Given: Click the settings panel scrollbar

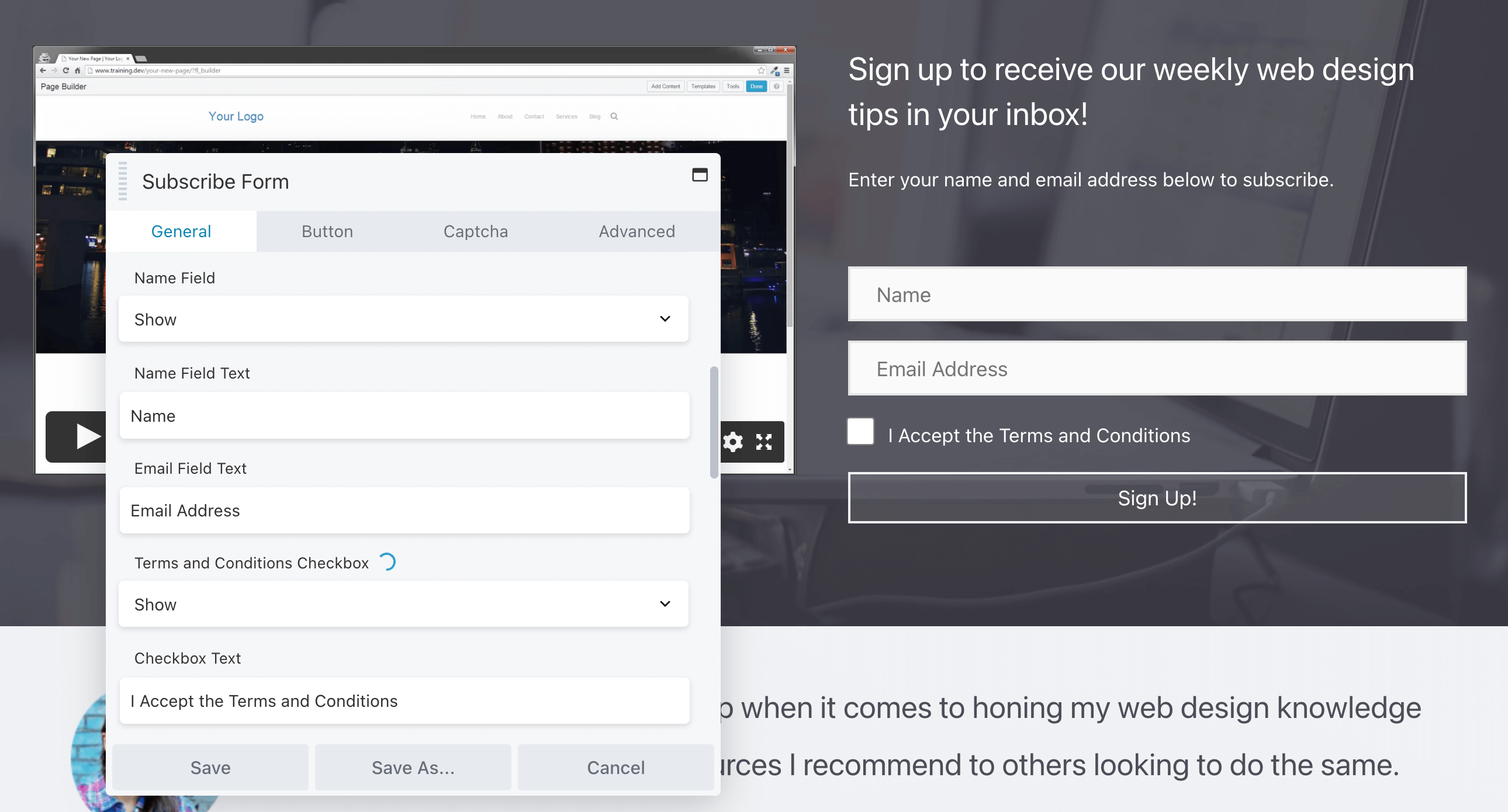Looking at the screenshot, I should (x=714, y=422).
